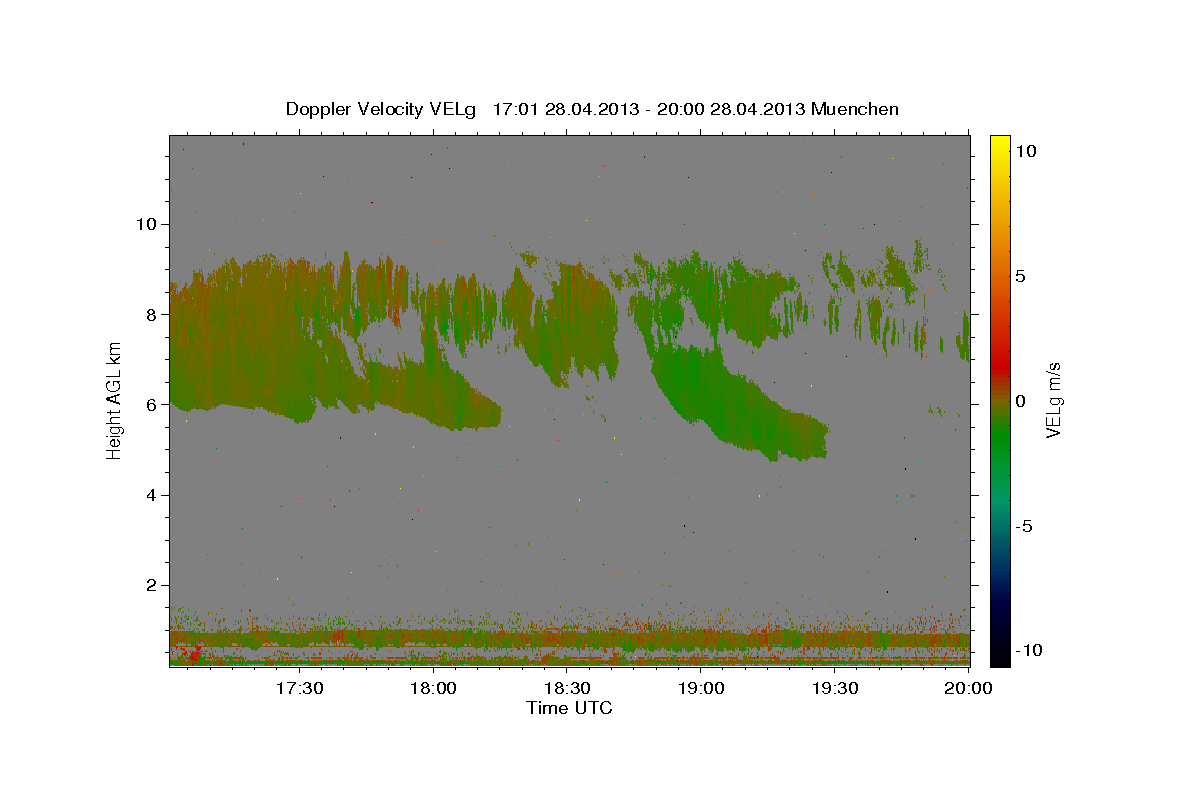Click the plot title 'Doppler Velocity VELg'
This screenshot has width=1200, height=800.
pos(382,109)
